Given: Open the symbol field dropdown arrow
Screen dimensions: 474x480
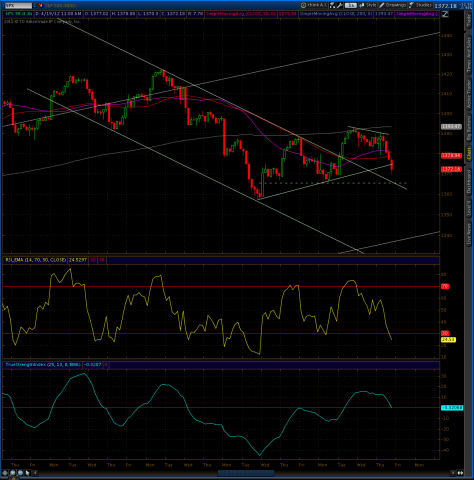Looking at the screenshot, I should [35, 5].
